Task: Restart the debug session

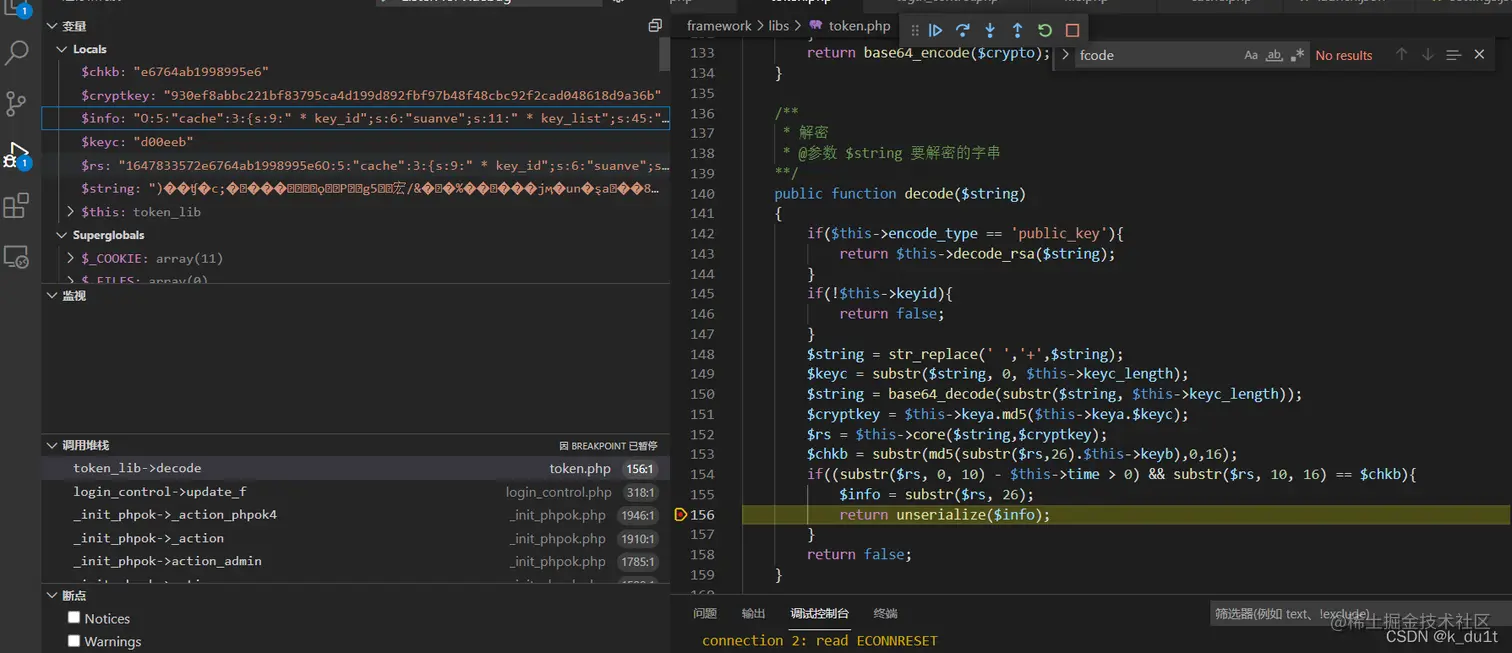Action: 1045,31
